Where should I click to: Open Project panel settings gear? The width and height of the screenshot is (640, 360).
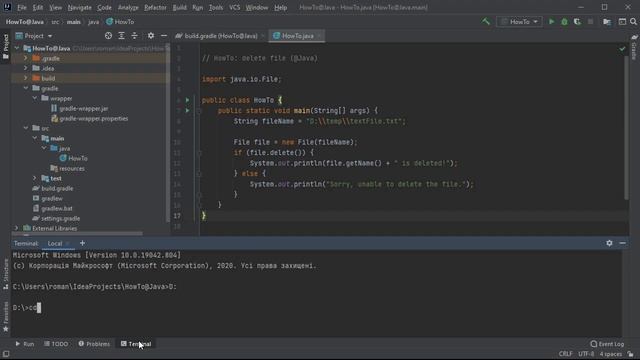pos(151,36)
